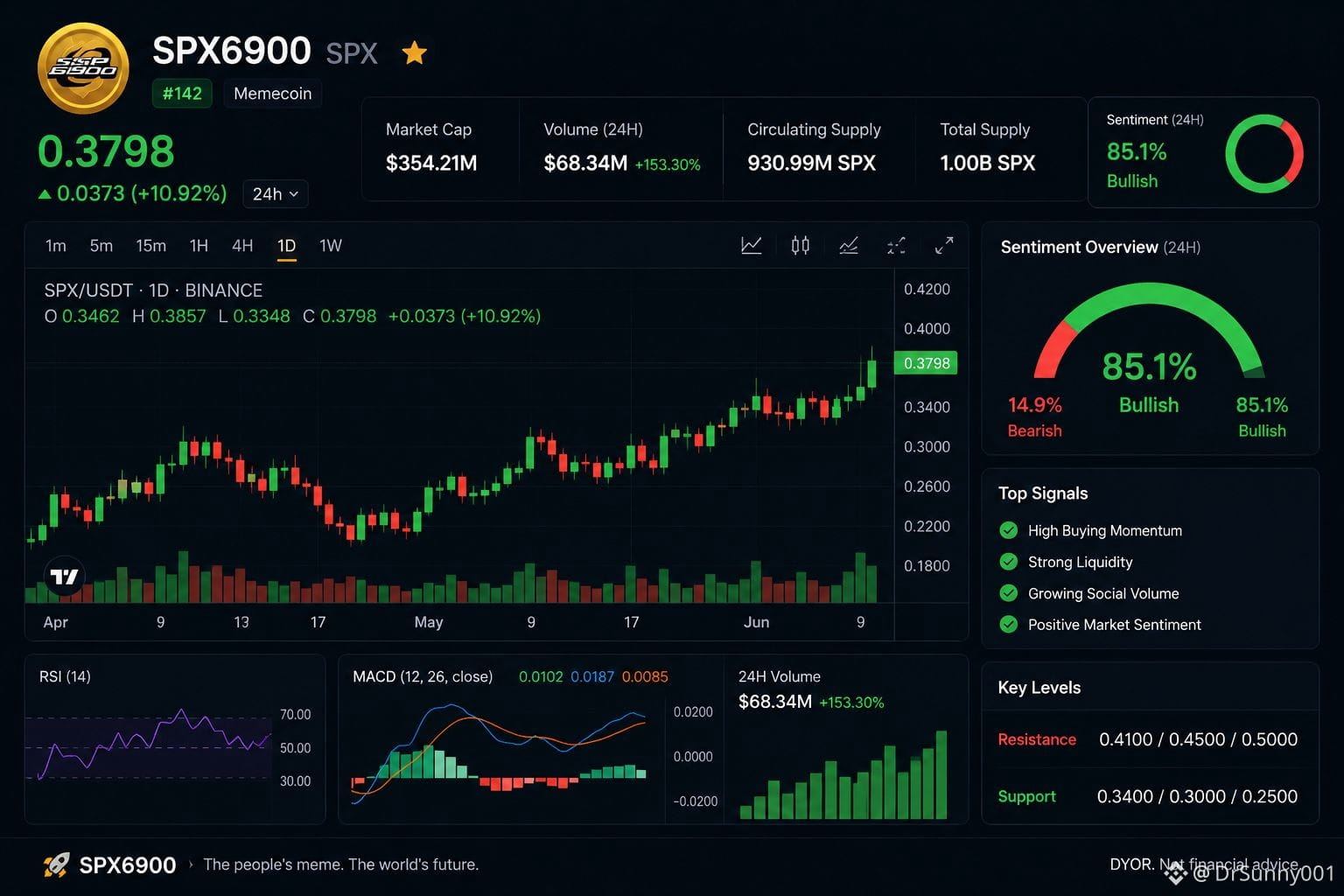
Task: Select the 5m timeframe tab
Action: (101, 246)
